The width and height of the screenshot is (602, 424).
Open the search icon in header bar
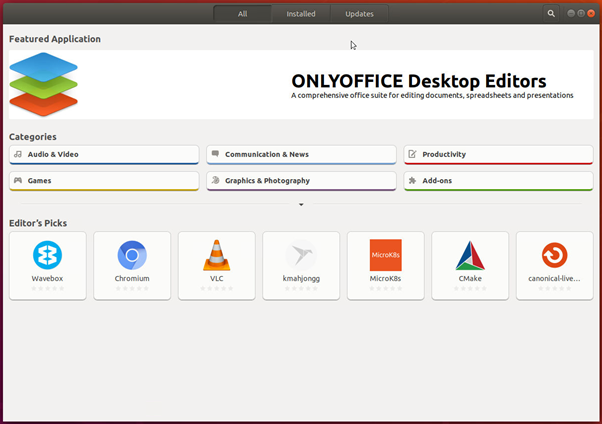click(x=551, y=13)
